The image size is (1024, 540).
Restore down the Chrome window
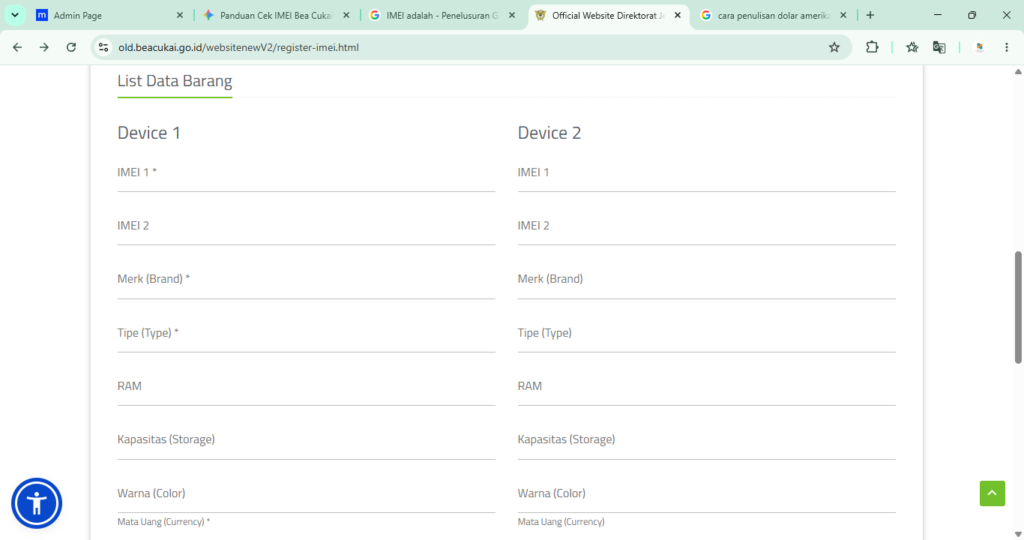tap(972, 15)
